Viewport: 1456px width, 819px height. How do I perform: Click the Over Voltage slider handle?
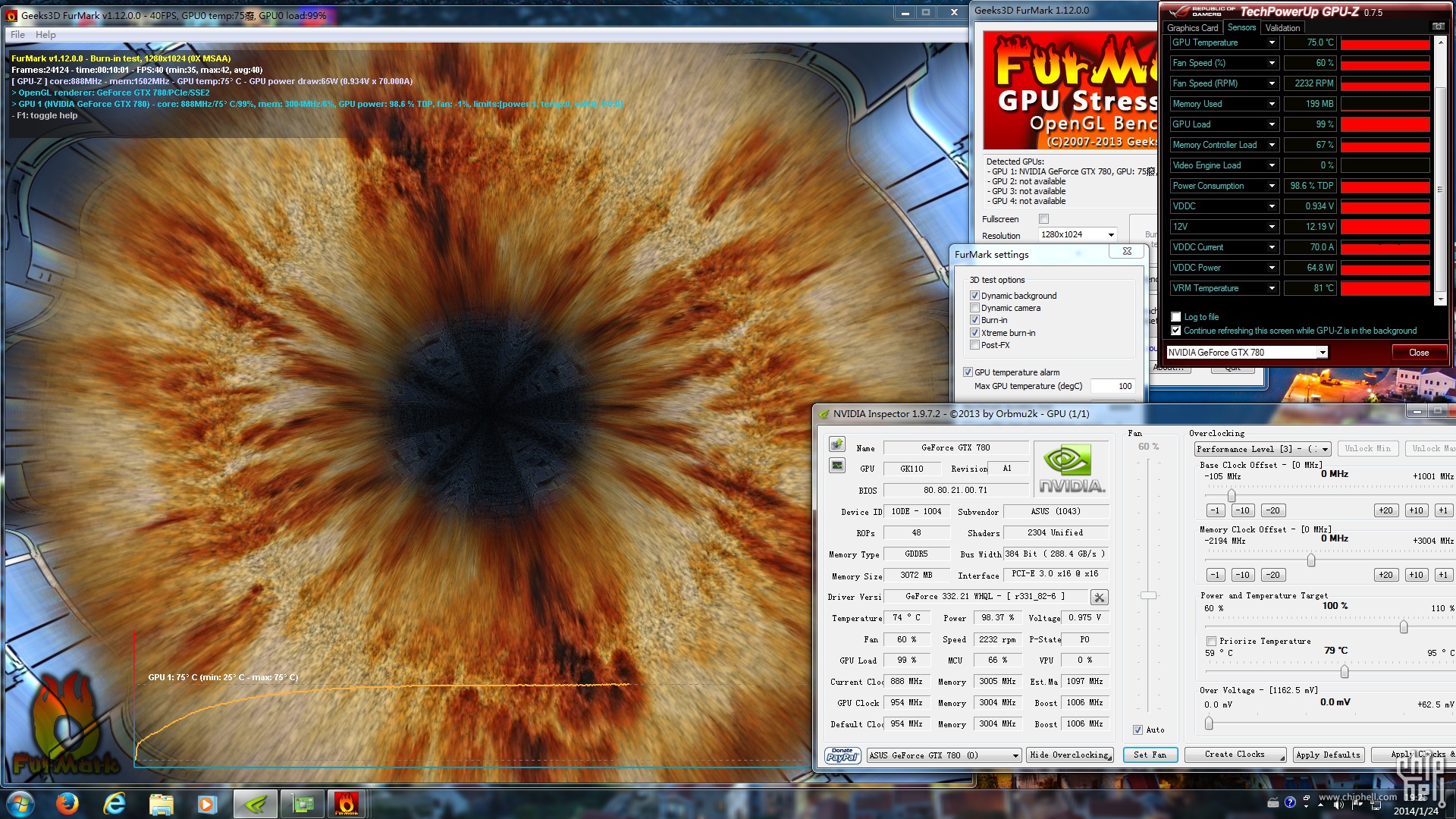[1209, 723]
